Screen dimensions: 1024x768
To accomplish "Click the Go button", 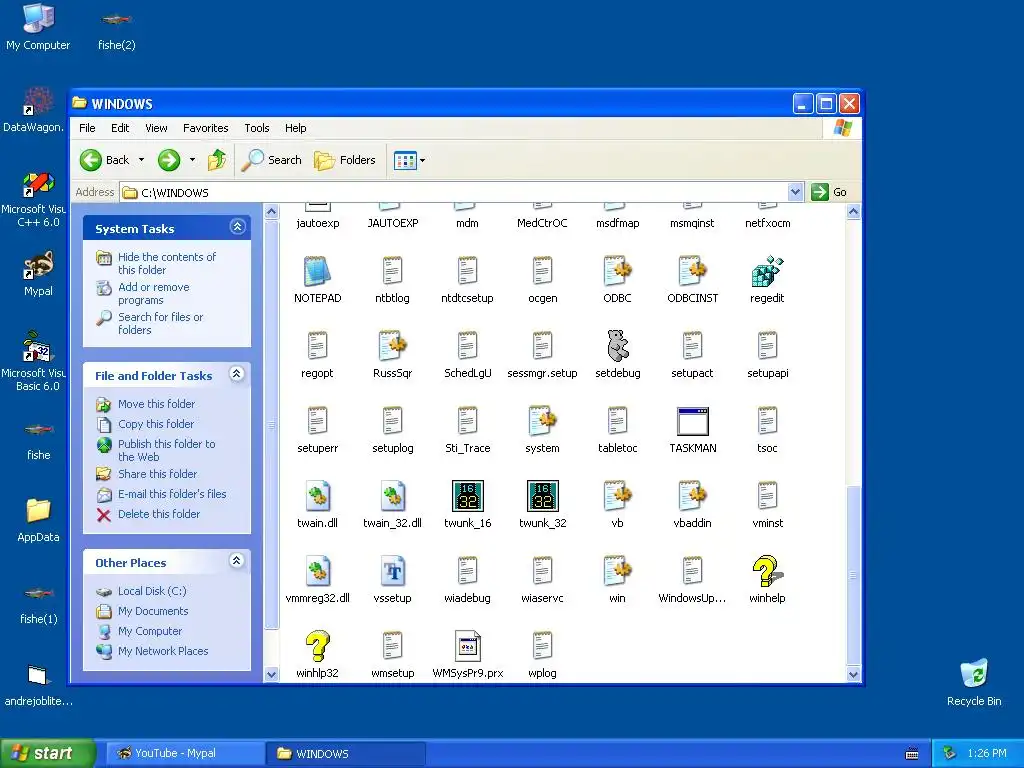I will 829,192.
